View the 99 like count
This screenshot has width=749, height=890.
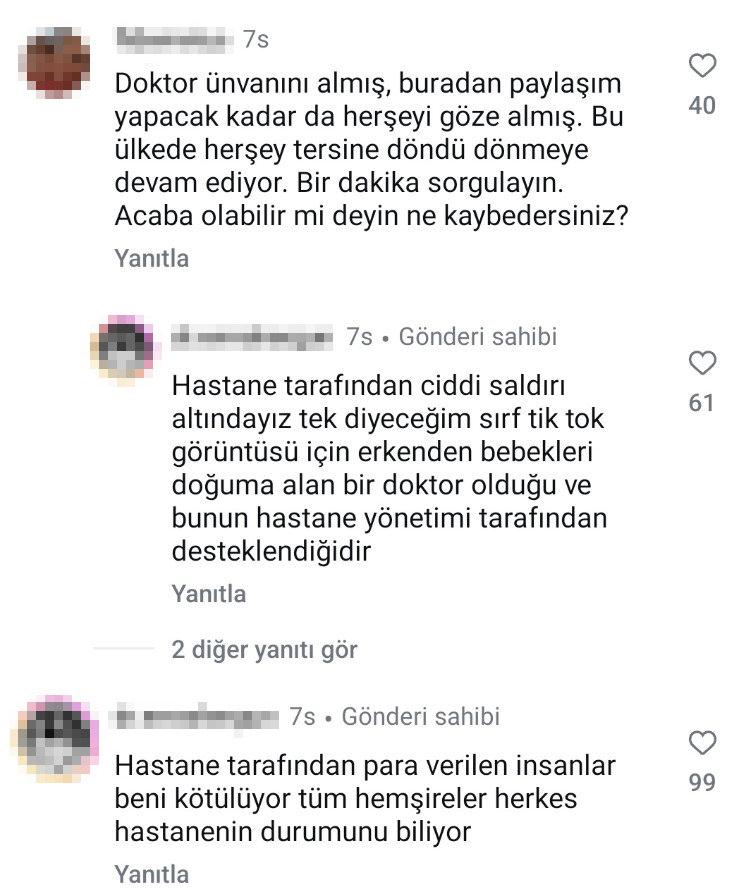coord(702,783)
